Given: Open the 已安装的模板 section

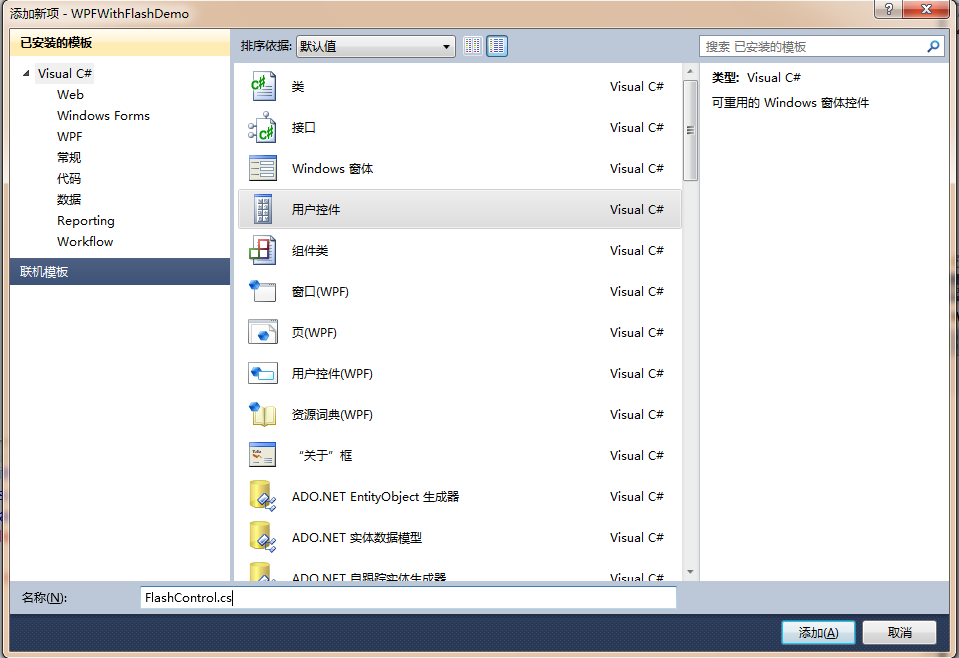Looking at the screenshot, I should pos(120,43).
